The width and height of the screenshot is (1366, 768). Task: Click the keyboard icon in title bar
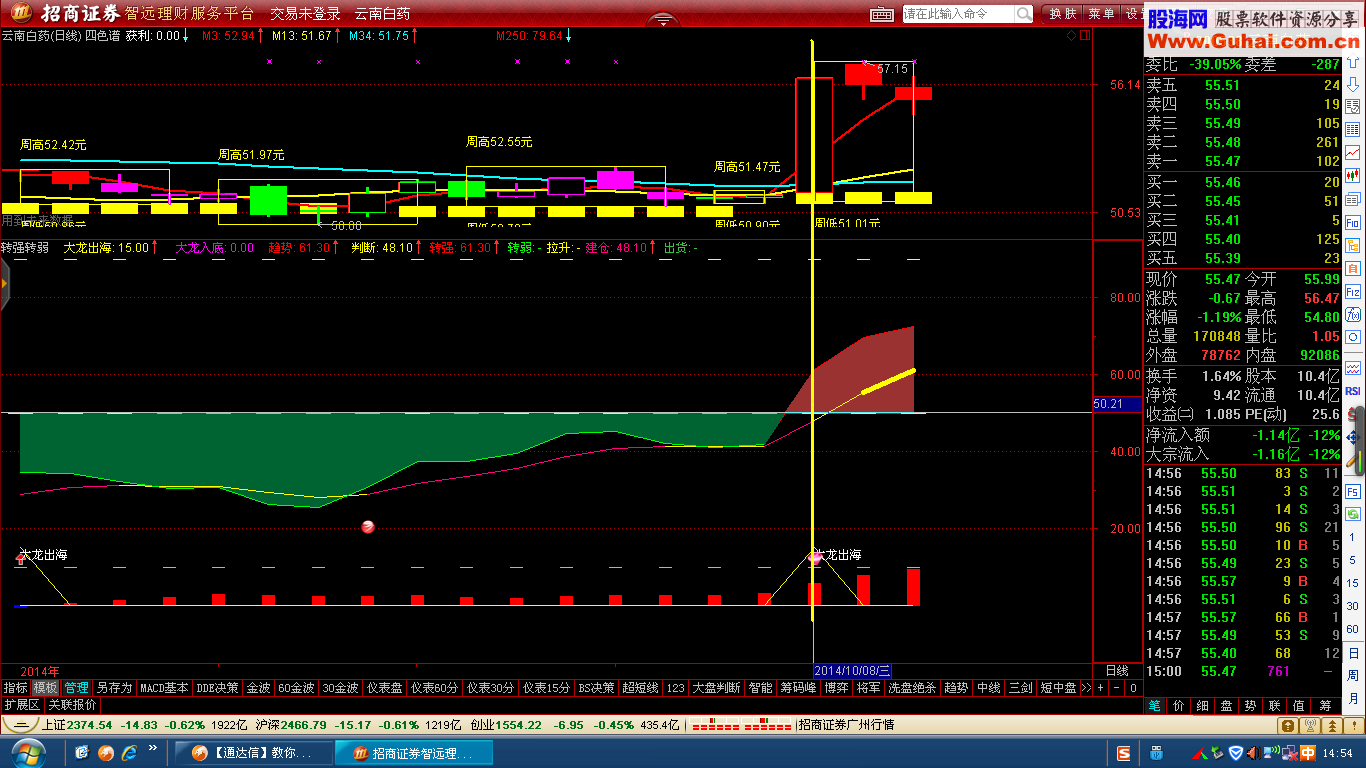coord(881,14)
